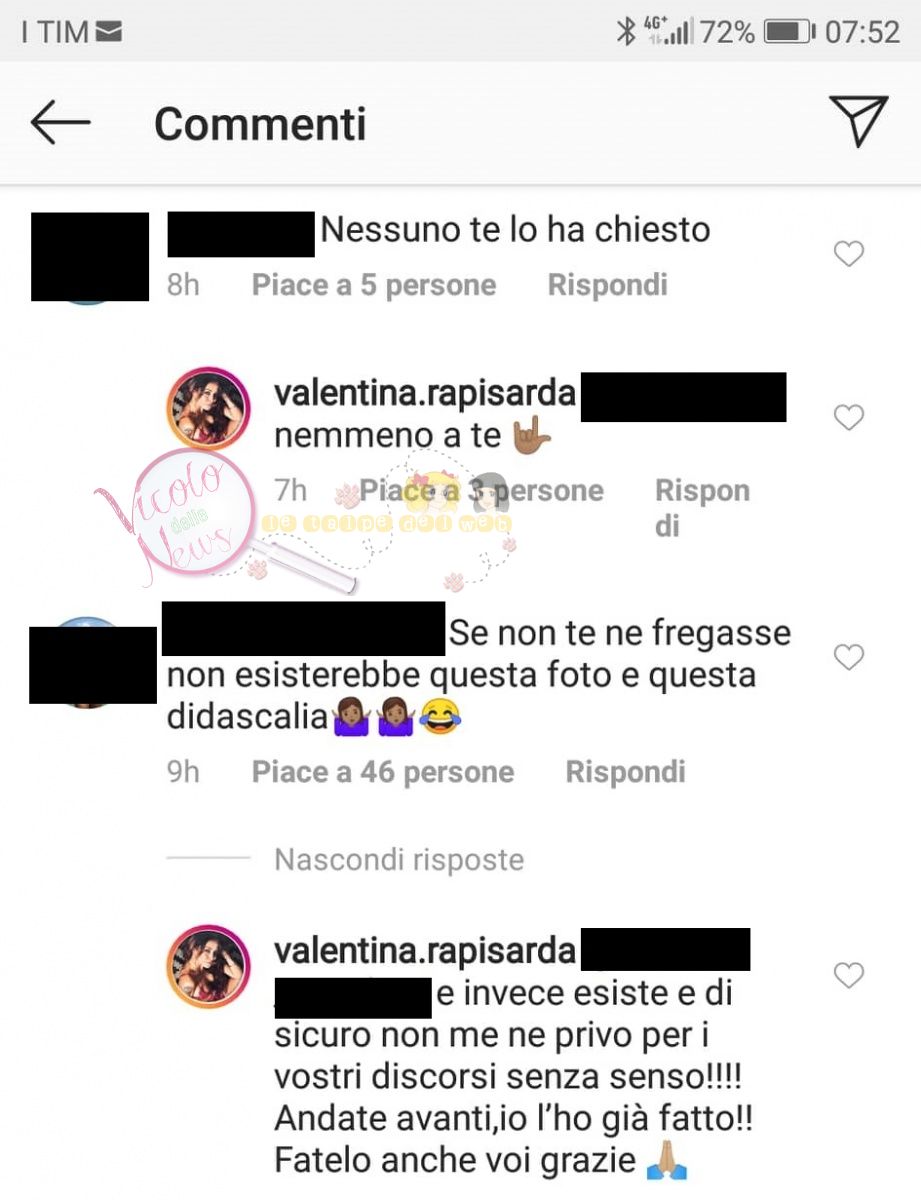Reply to the 9h comment
The height and width of the screenshot is (1200, 921).
[625, 772]
